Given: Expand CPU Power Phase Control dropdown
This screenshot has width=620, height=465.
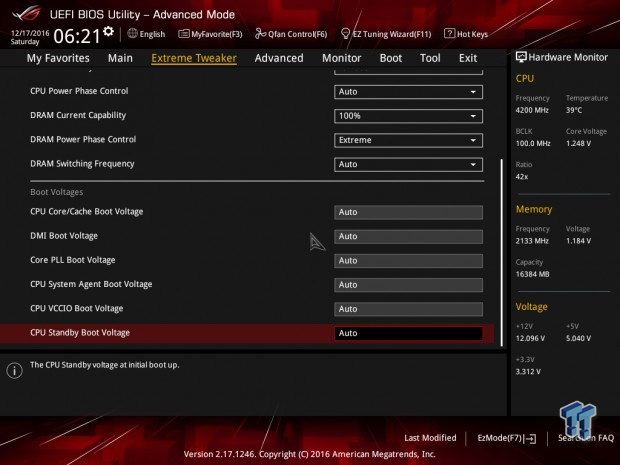Looking at the screenshot, I should (x=408, y=92).
